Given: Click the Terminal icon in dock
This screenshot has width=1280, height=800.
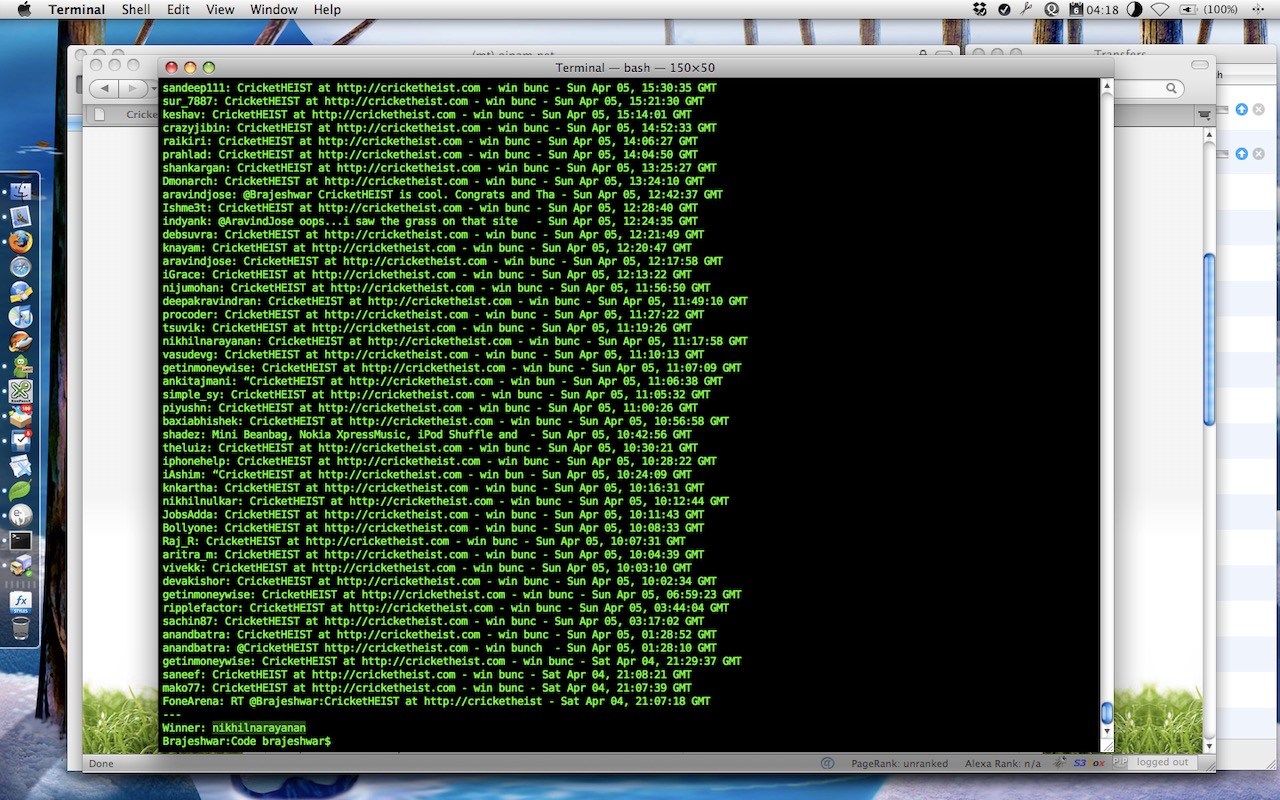Looking at the screenshot, I should pos(20,540).
